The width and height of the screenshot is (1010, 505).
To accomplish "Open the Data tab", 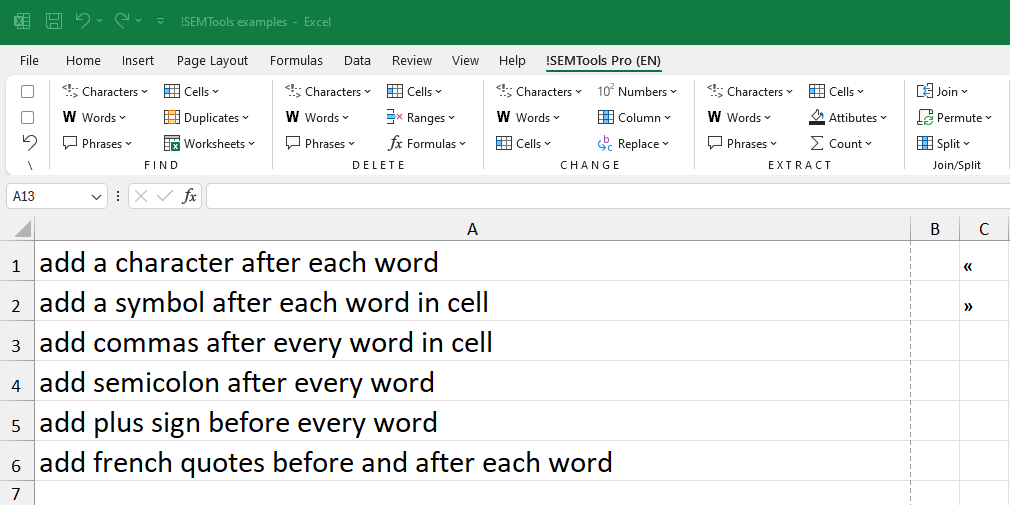I will tap(357, 61).
